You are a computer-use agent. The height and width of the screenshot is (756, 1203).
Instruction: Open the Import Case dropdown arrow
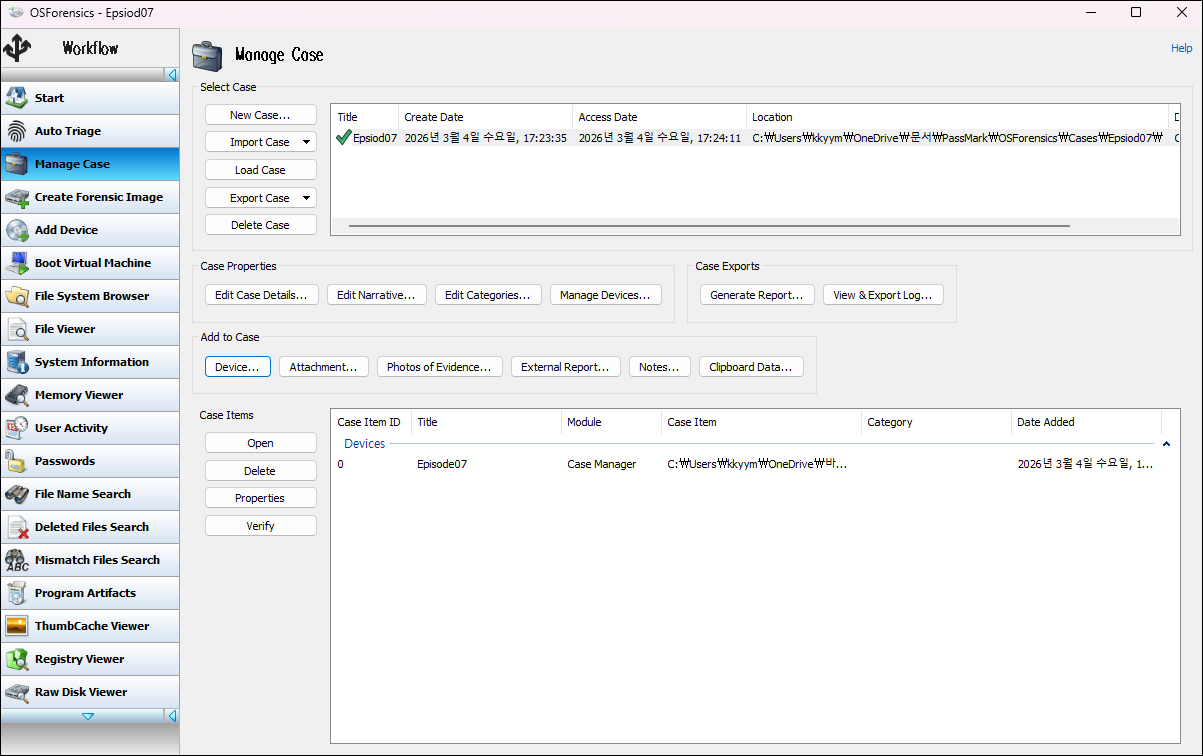click(x=306, y=142)
